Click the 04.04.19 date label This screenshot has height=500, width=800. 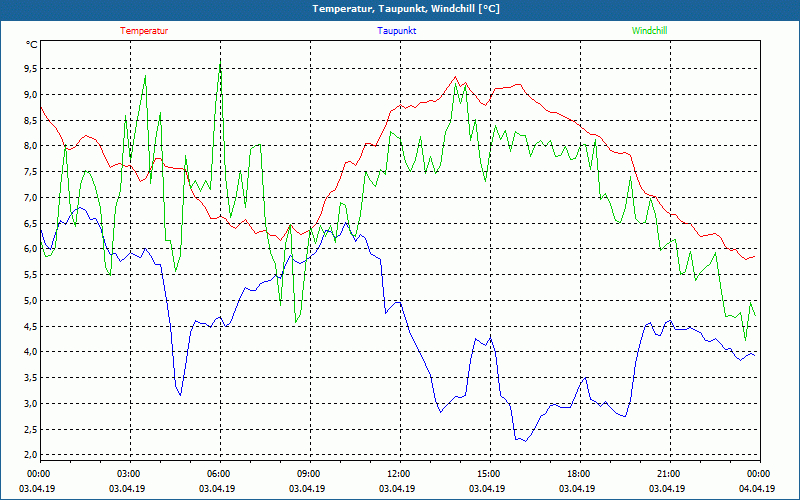[x=757, y=489]
